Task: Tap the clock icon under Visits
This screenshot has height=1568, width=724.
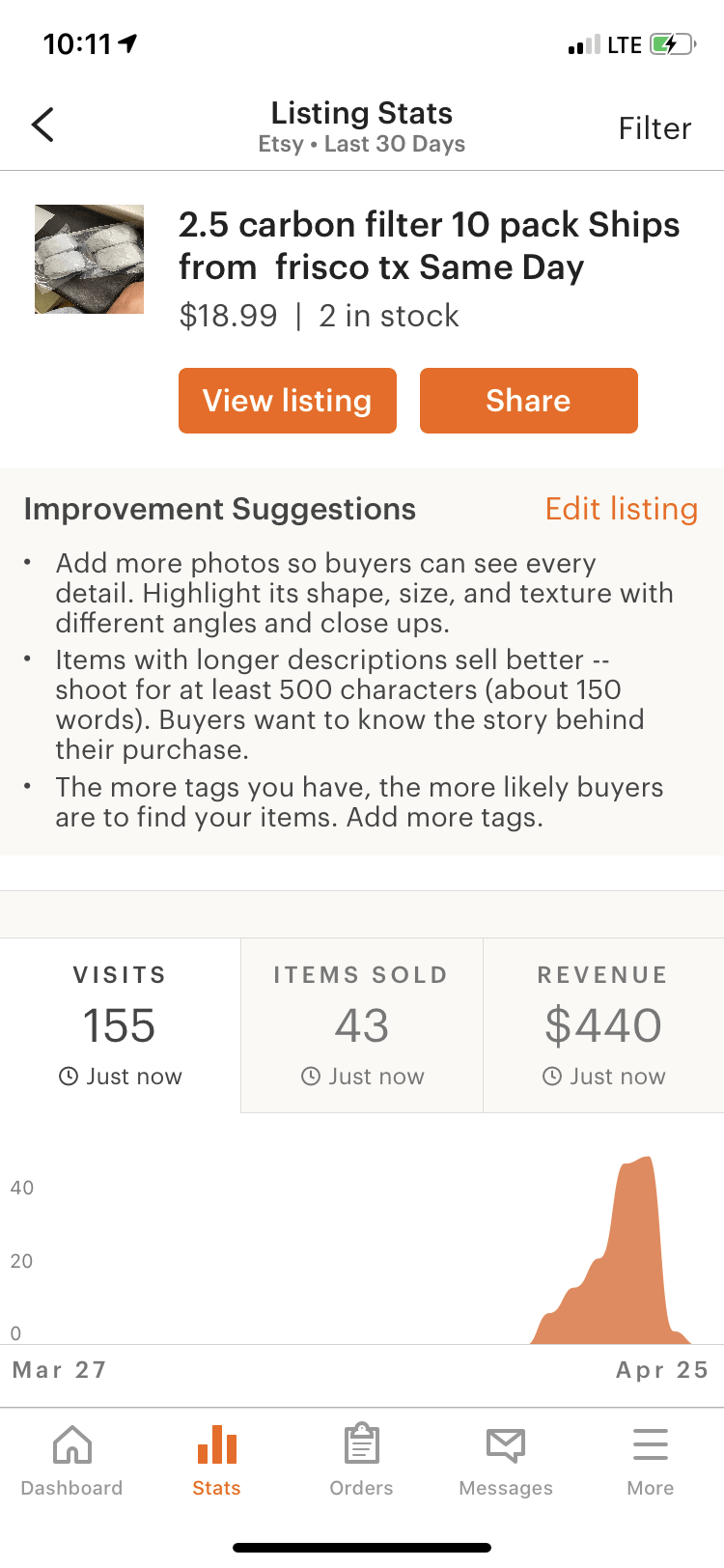Action: click(x=69, y=1077)
